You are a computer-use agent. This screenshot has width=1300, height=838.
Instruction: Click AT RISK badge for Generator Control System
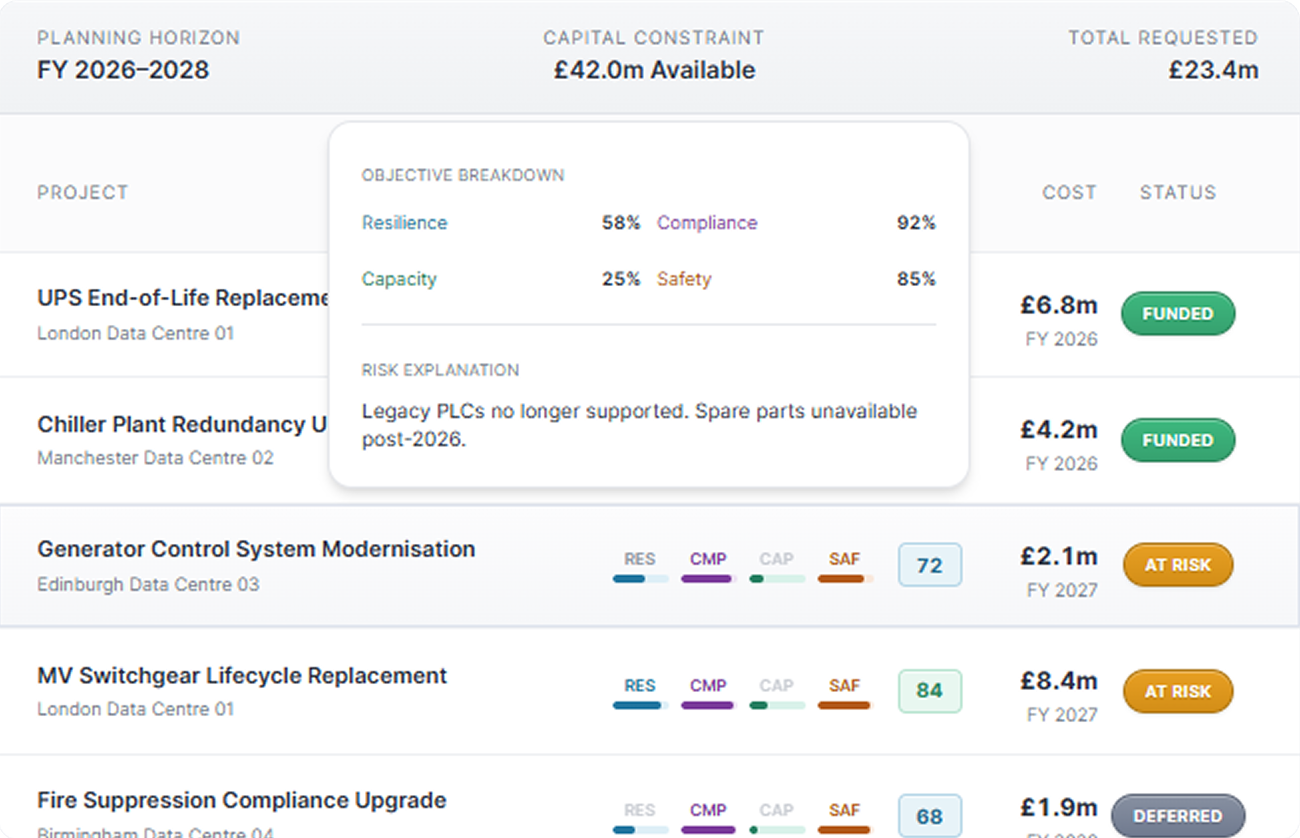(1177, 565)
